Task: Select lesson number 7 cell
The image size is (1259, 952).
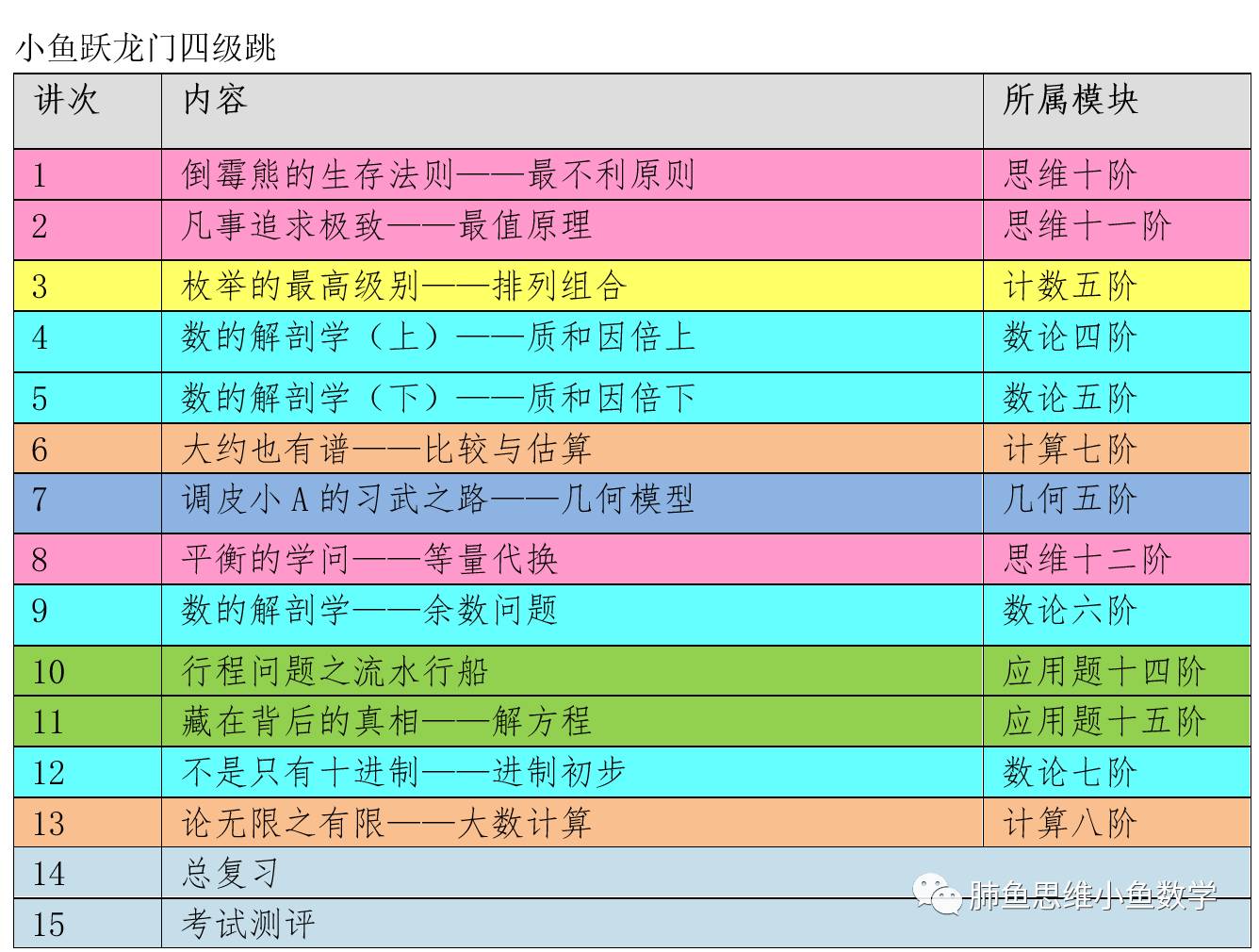Action: coord(88,503)
